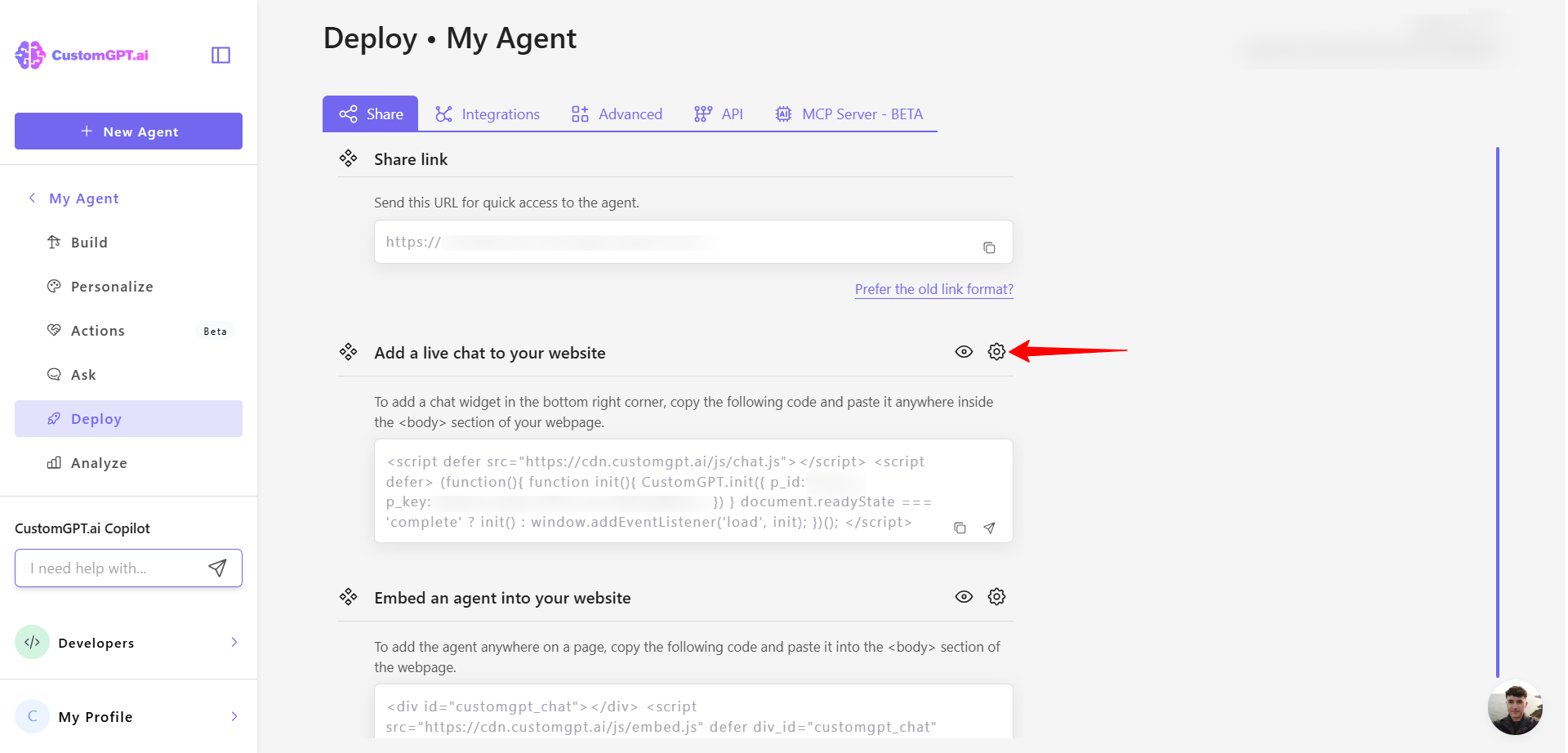Click the embed code box
1568x753 pixels.
pos(693,711)
